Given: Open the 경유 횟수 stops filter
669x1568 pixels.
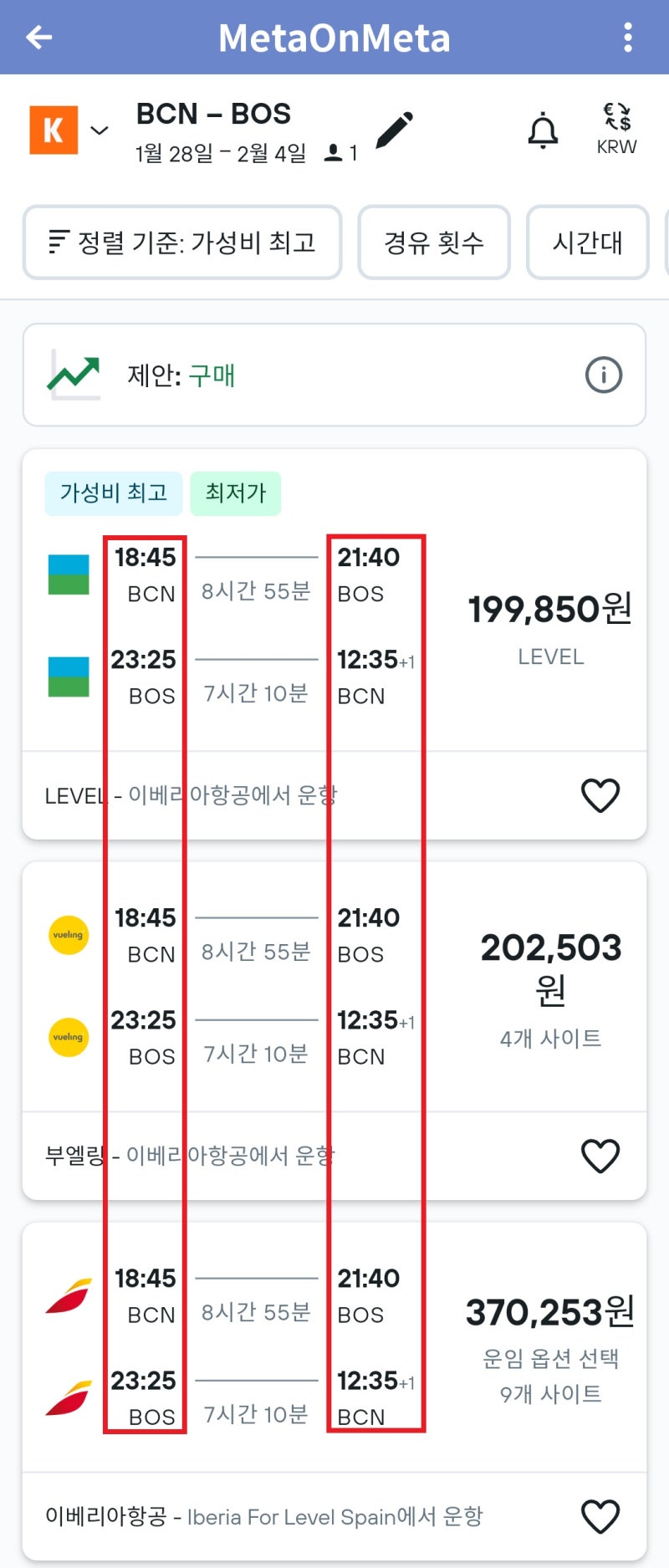Looking at the screenshot, I should (x=433, y=243).
